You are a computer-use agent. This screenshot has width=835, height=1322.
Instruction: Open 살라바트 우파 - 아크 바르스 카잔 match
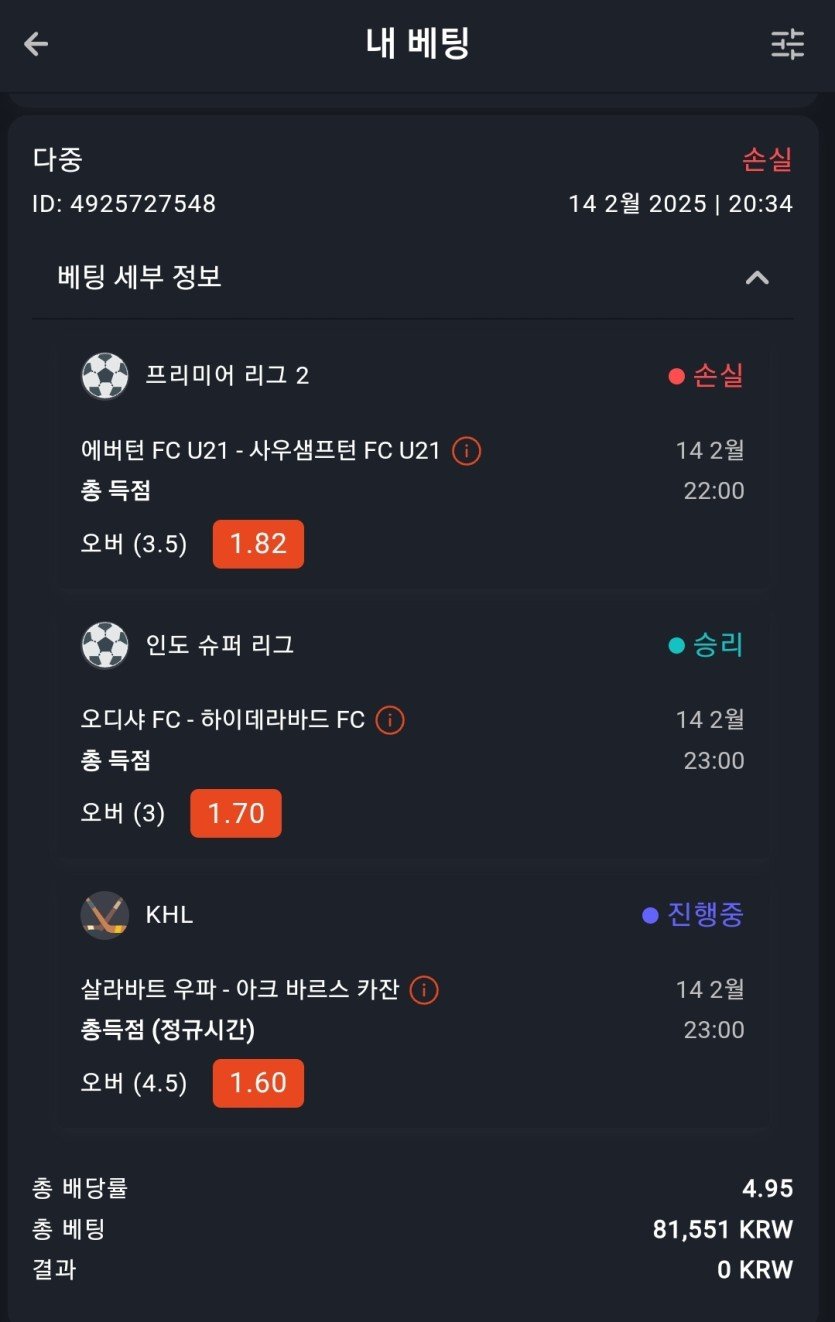click(x=239, y=990)
